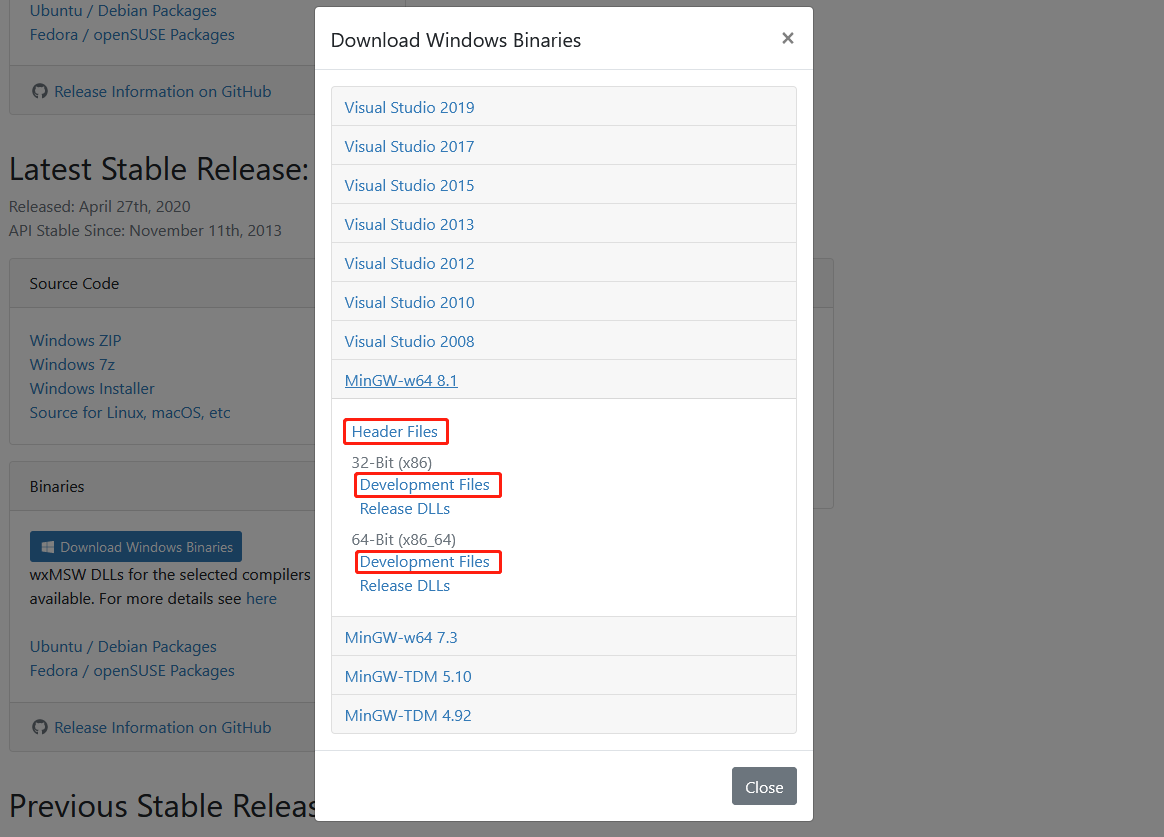Image resolution: width=1164 pixels, height=837 pixels.
Task: Open the Windows 7z source link
Action: [72, 364]
